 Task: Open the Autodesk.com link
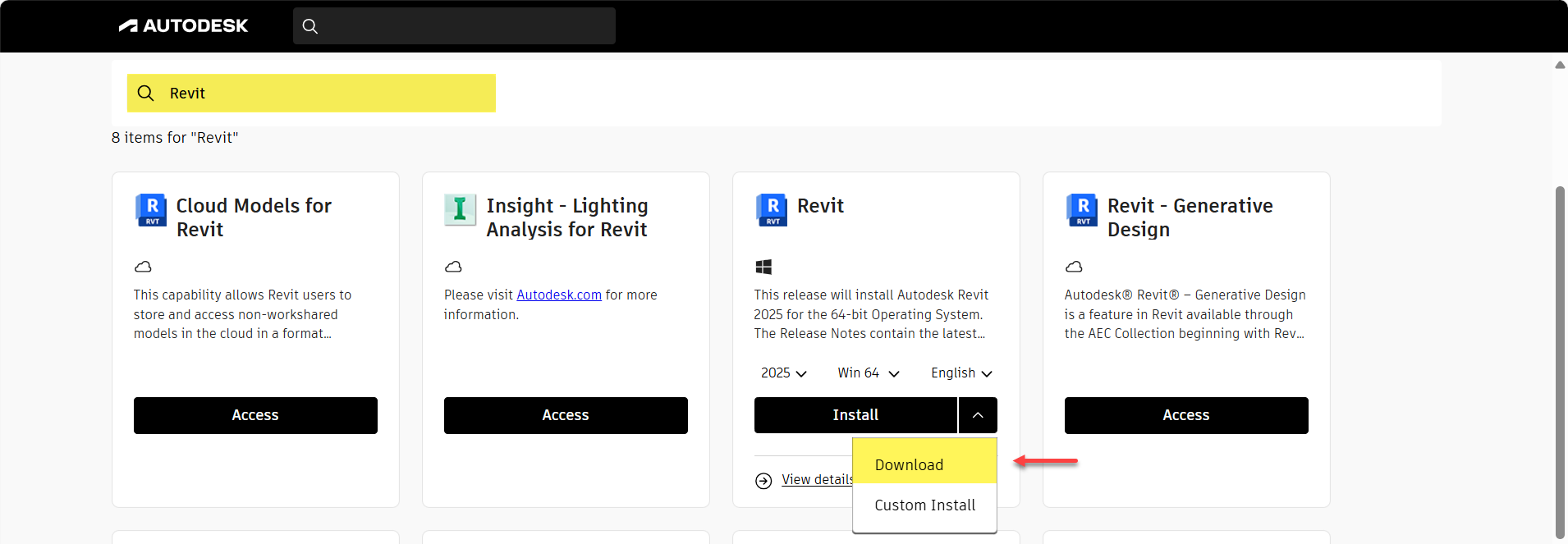(559, 295)
